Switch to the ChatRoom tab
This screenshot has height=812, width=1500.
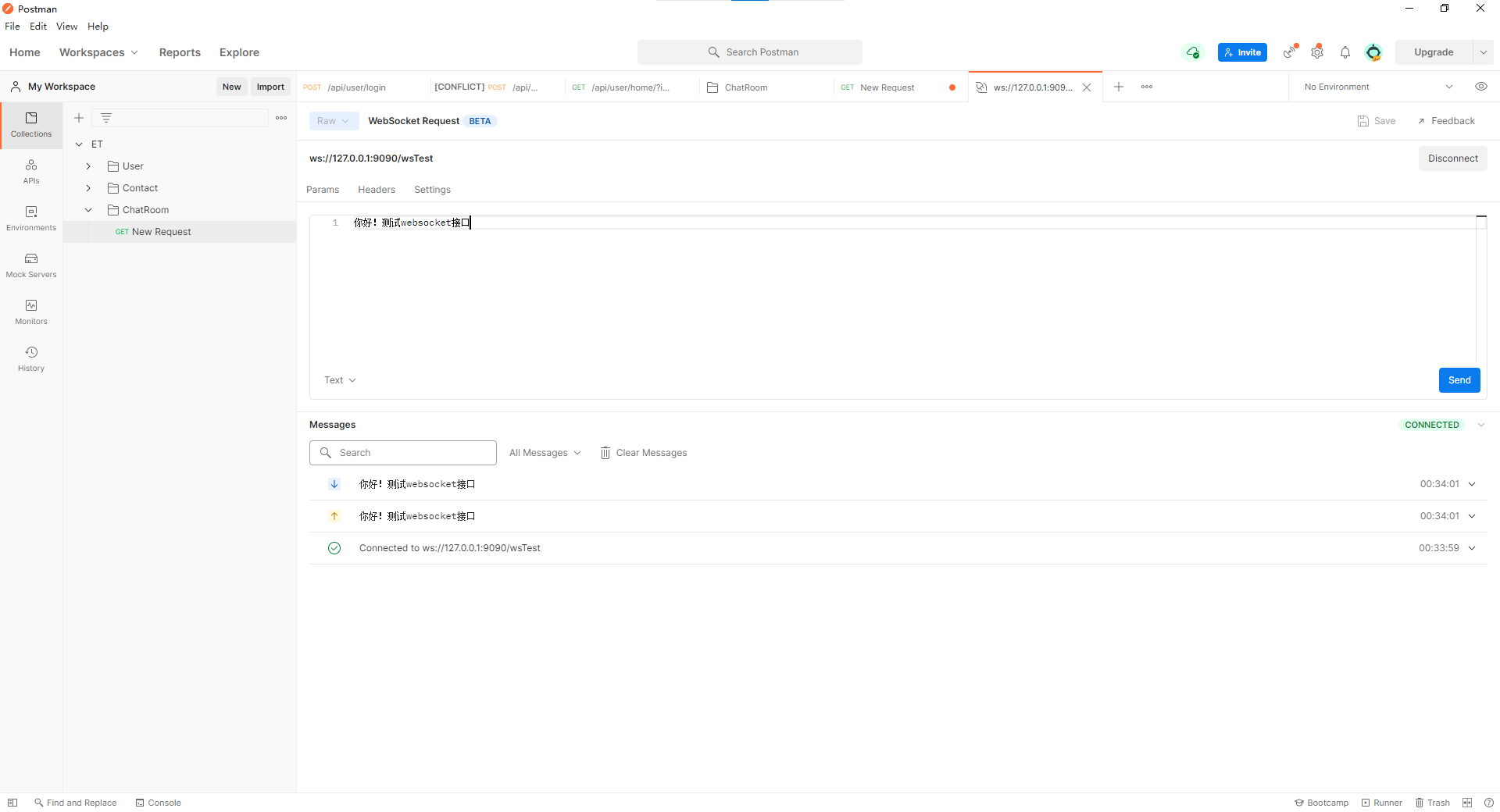click(767, 87)
